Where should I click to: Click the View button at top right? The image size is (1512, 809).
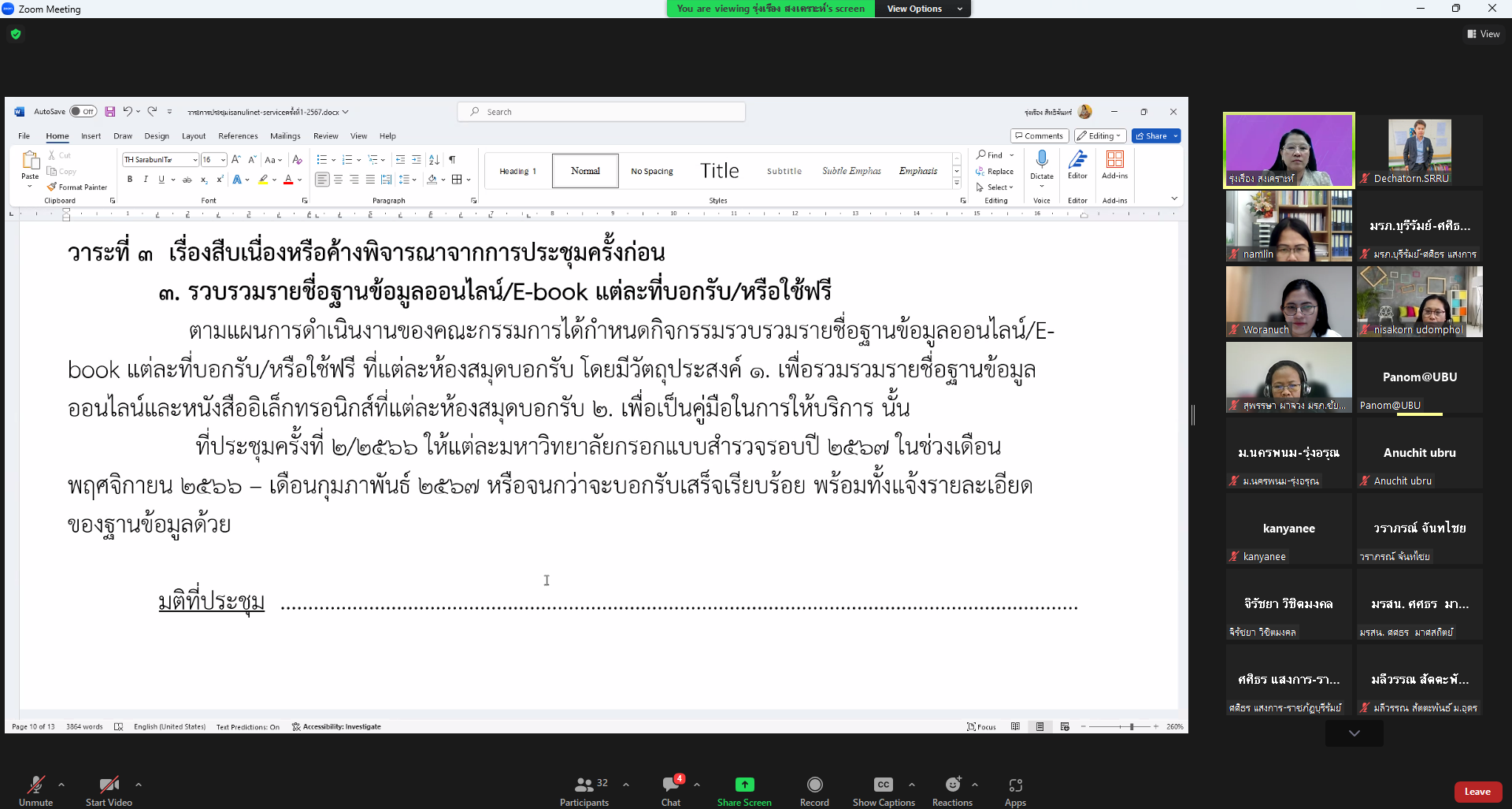coord(1484,34)
